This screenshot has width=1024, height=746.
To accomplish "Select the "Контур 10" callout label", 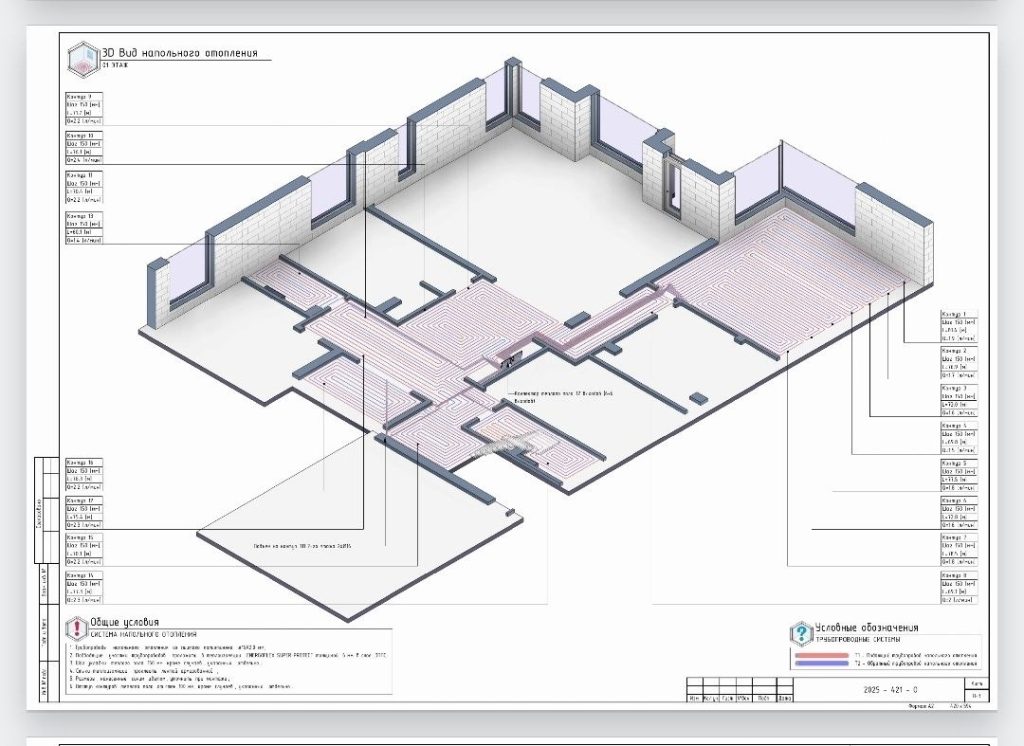I will coord(84,148).
